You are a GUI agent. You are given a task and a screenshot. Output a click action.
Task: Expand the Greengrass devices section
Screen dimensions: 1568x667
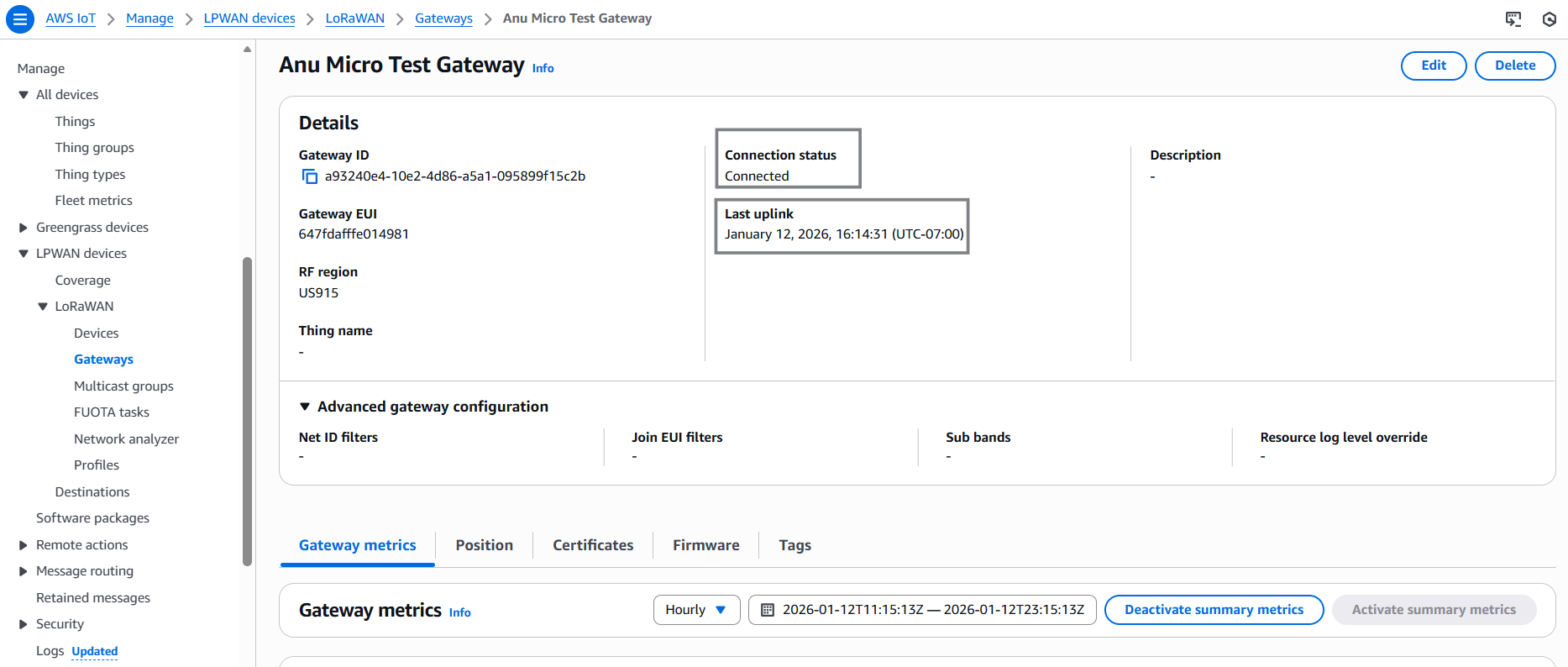24,228
